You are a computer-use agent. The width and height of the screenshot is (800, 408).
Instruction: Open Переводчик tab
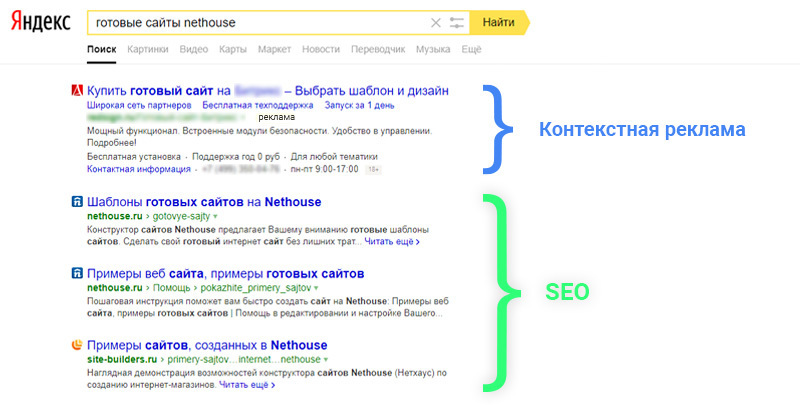(378, 49)
